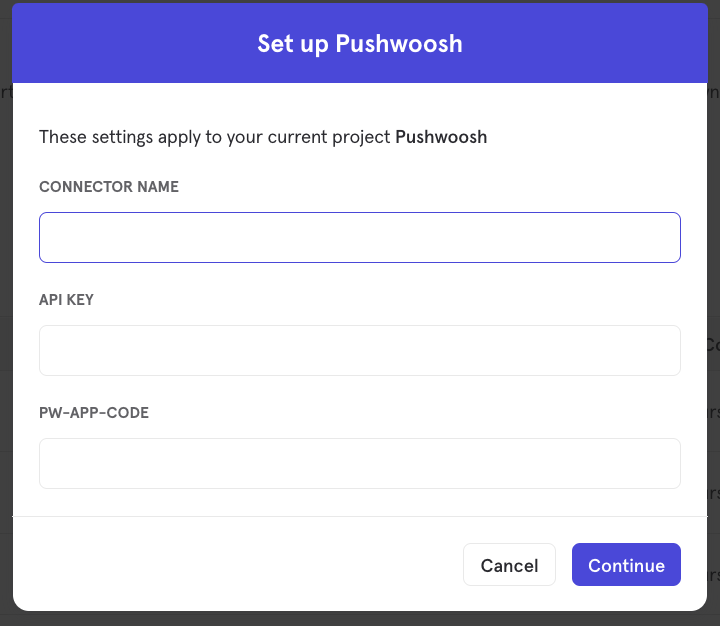Screen dimensions: 720x626
Task: Click the bold Pushwoosh project name
Action: click(441, 137)
